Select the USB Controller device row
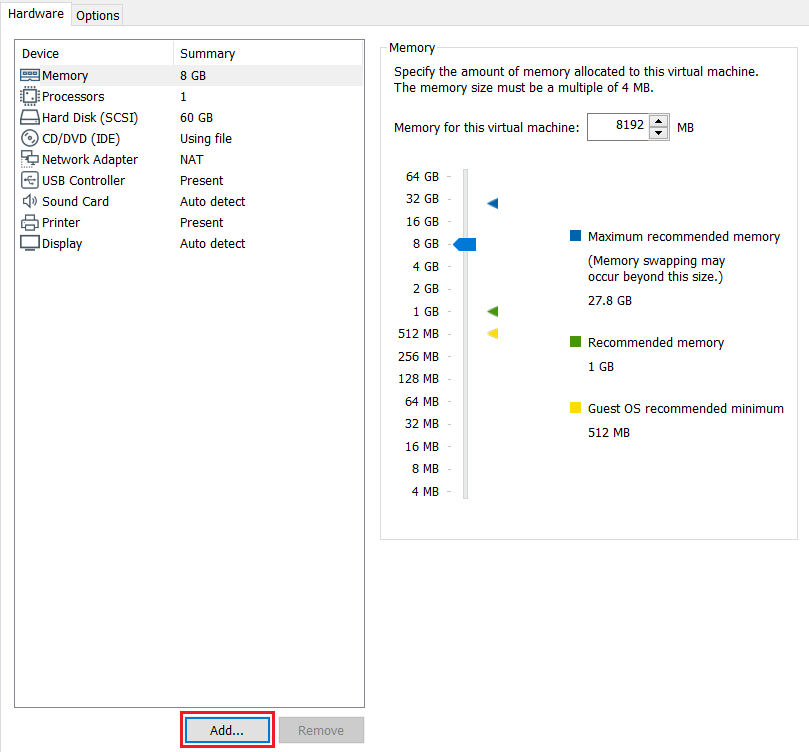Screen dimensions: 809x752 click(x=190, y=181)
